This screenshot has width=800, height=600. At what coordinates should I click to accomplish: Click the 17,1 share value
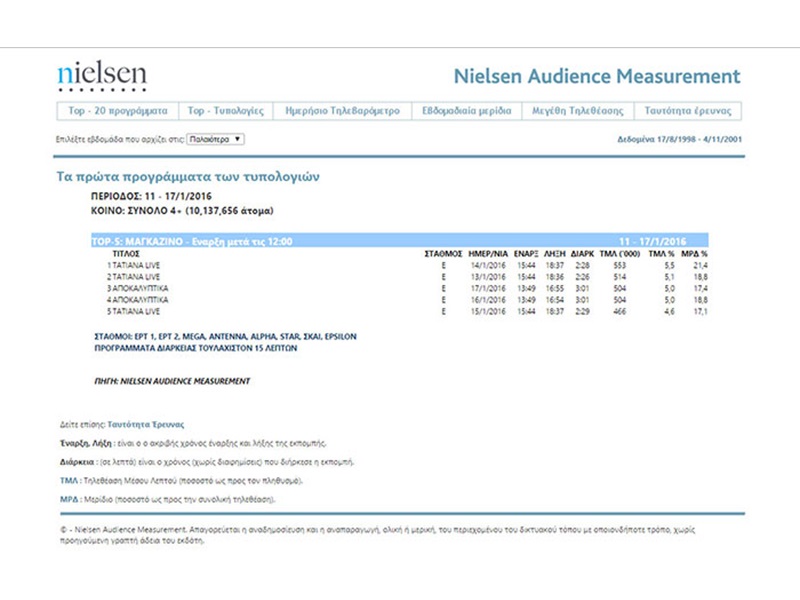701,311
